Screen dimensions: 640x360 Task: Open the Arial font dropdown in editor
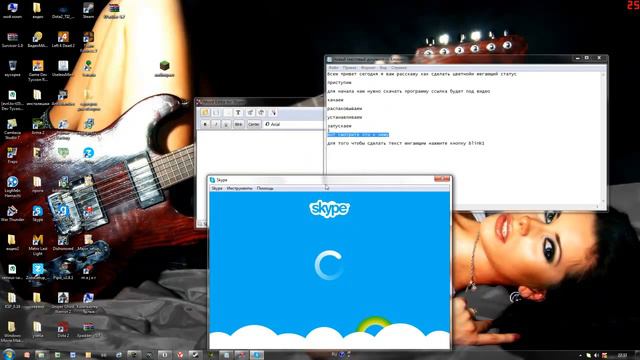coord(293,124)
